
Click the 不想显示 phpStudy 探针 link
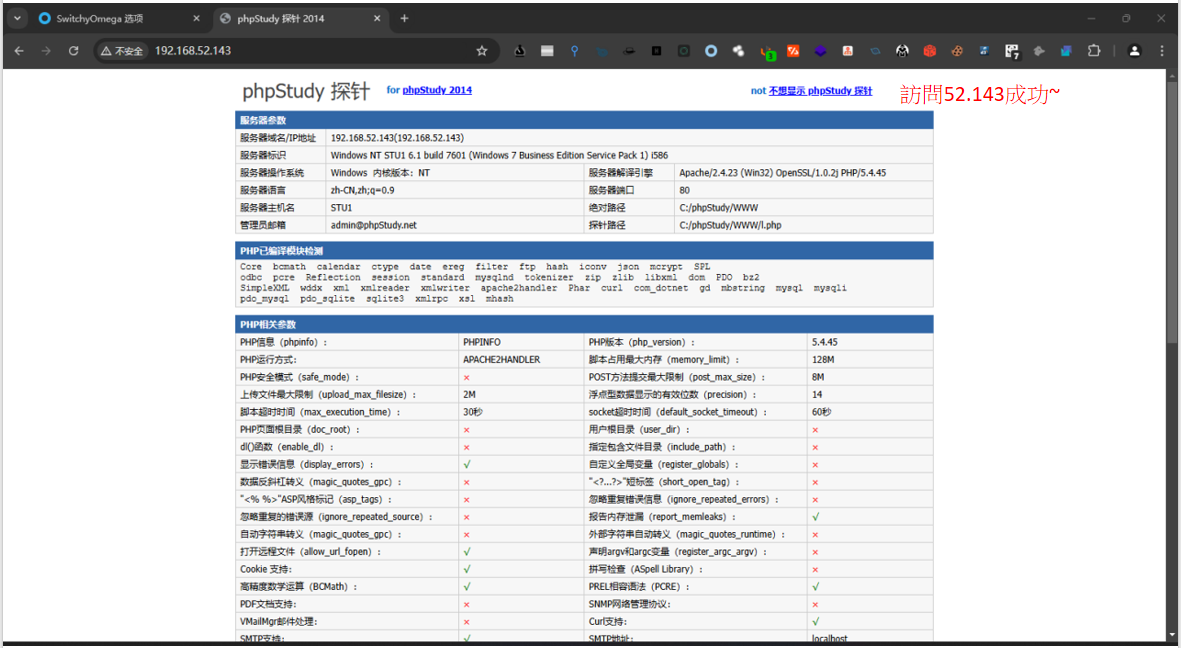tap(820, 90)
